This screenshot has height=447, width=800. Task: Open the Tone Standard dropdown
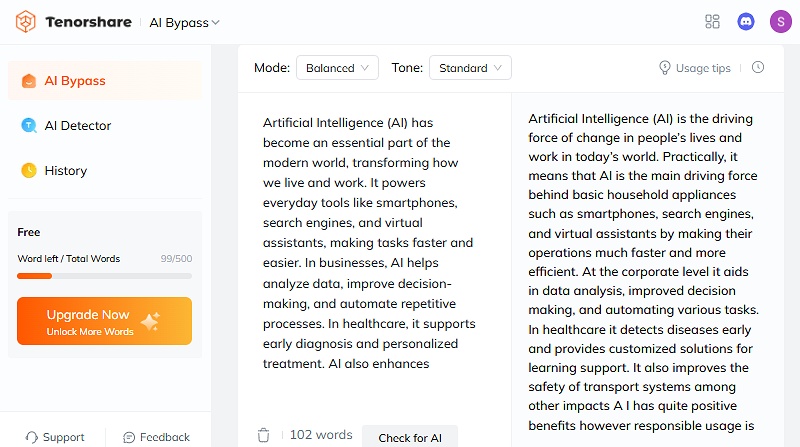tap(470, 68)
